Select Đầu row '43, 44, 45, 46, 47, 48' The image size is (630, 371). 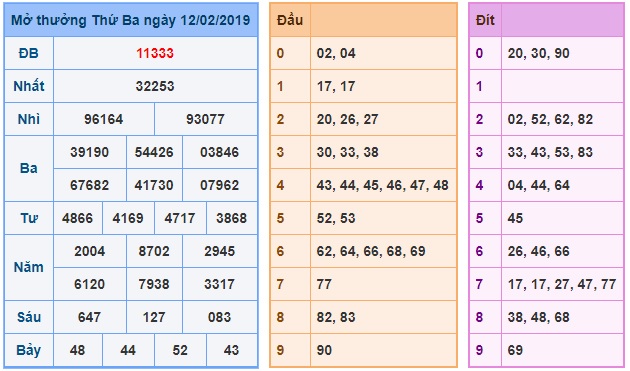pos(382,185)
